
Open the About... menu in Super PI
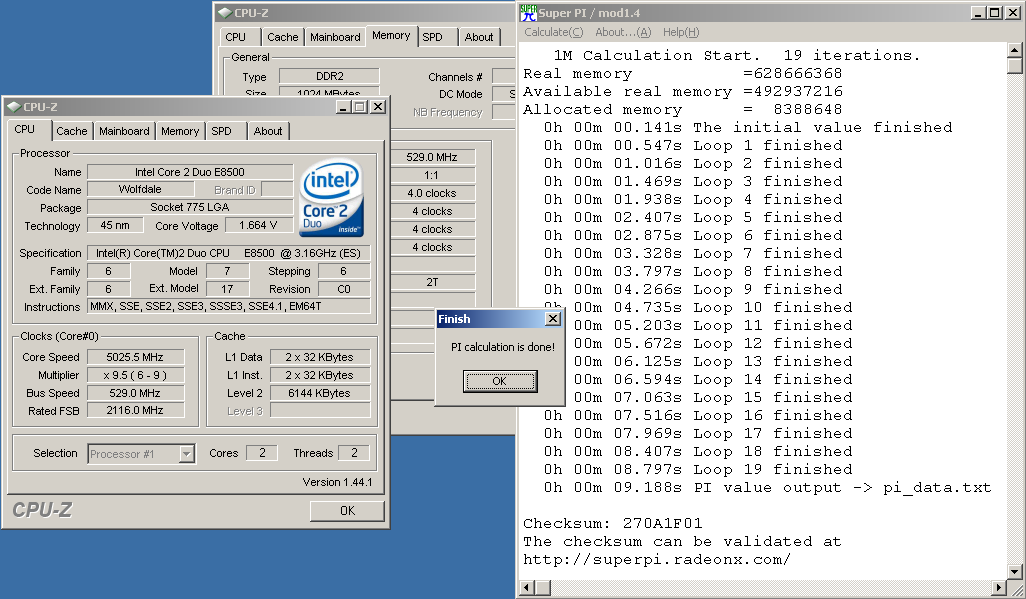point(623,32)
